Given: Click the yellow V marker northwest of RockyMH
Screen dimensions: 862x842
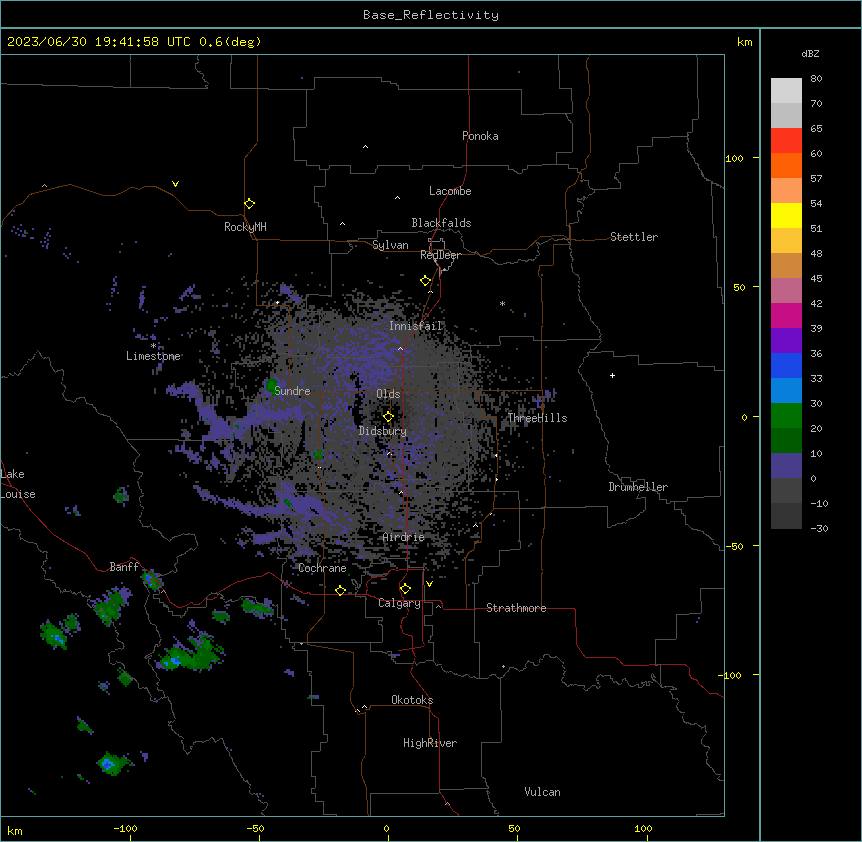Looking at the screenshot, I should [x=175, y=184].
